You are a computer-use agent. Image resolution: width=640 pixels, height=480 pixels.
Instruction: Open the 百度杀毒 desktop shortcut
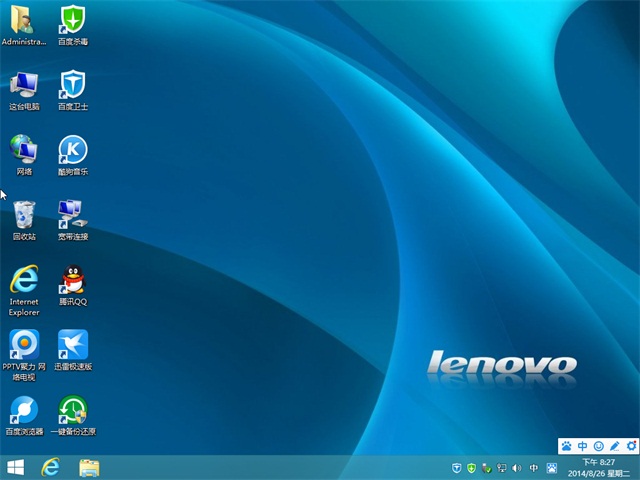[72, 21]
